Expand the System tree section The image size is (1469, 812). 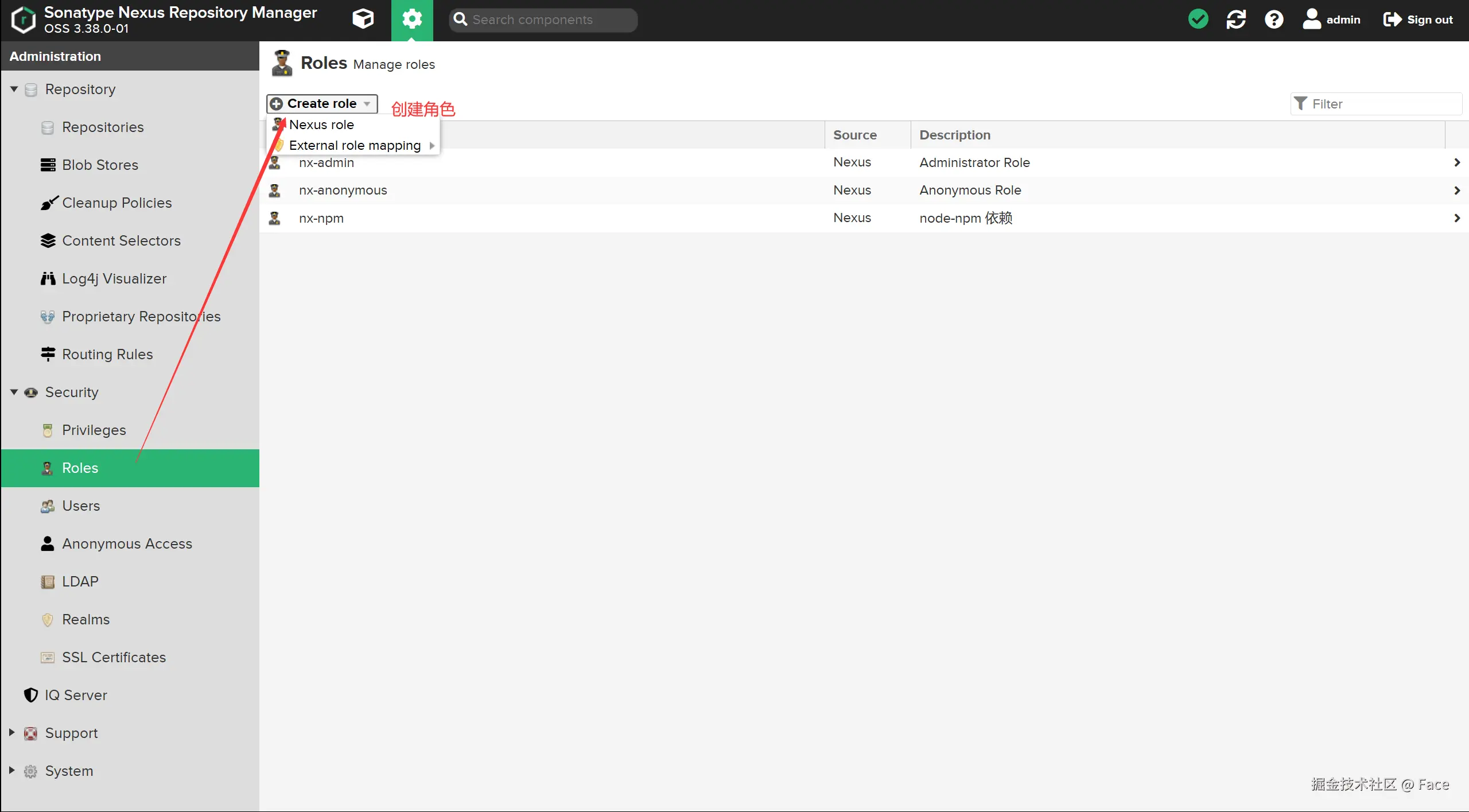tap(11, 771)
